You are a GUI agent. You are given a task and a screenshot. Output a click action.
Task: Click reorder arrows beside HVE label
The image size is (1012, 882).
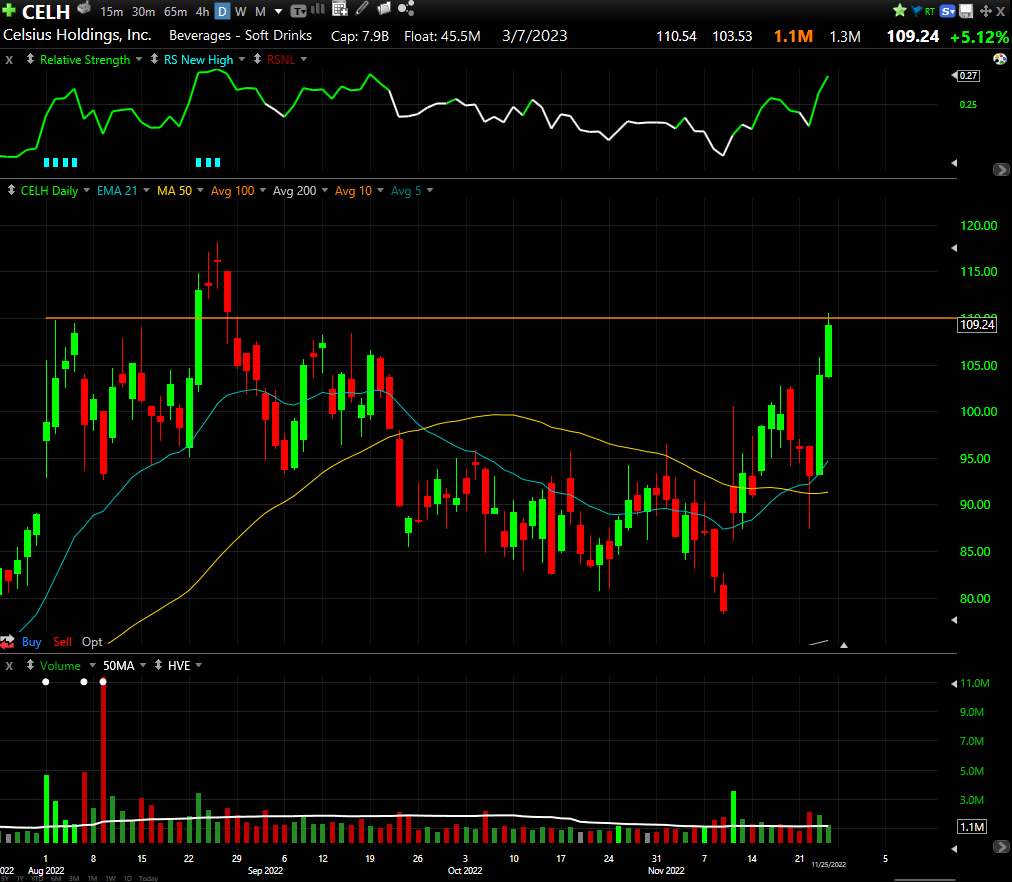click(x=158, y=665)
